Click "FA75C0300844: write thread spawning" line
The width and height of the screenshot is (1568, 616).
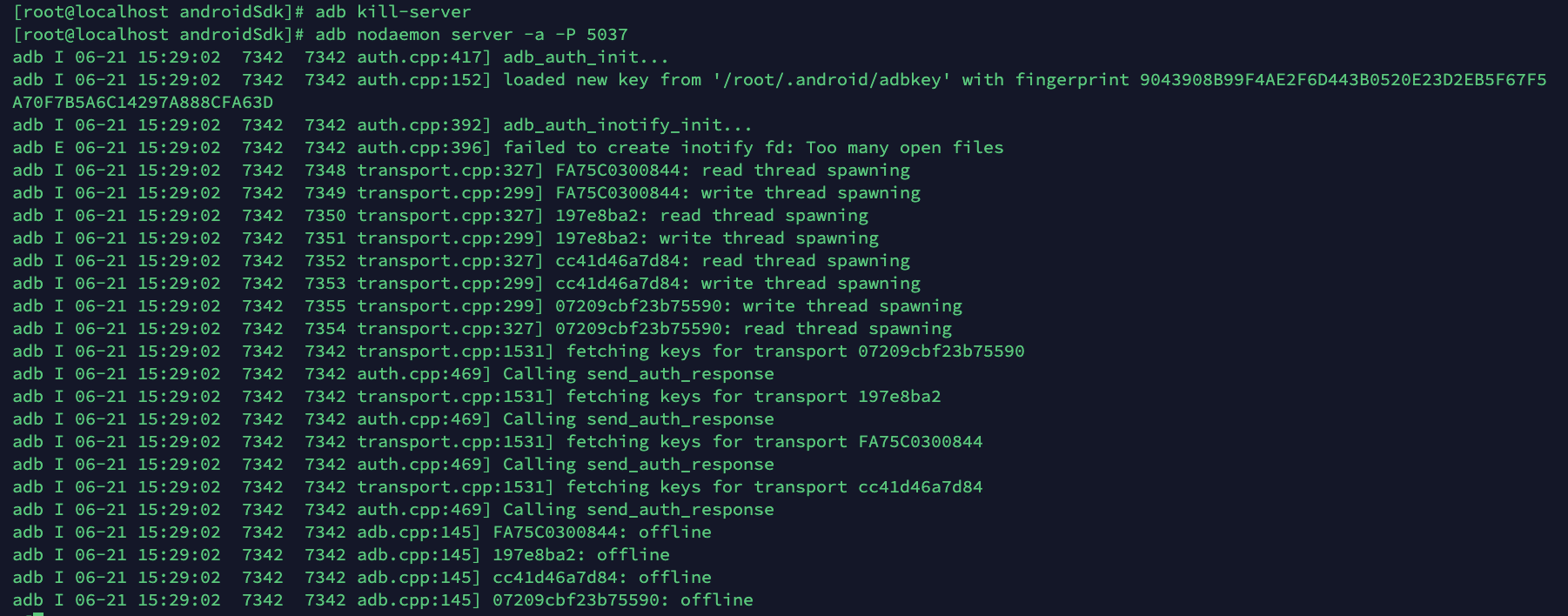(738, 193)
